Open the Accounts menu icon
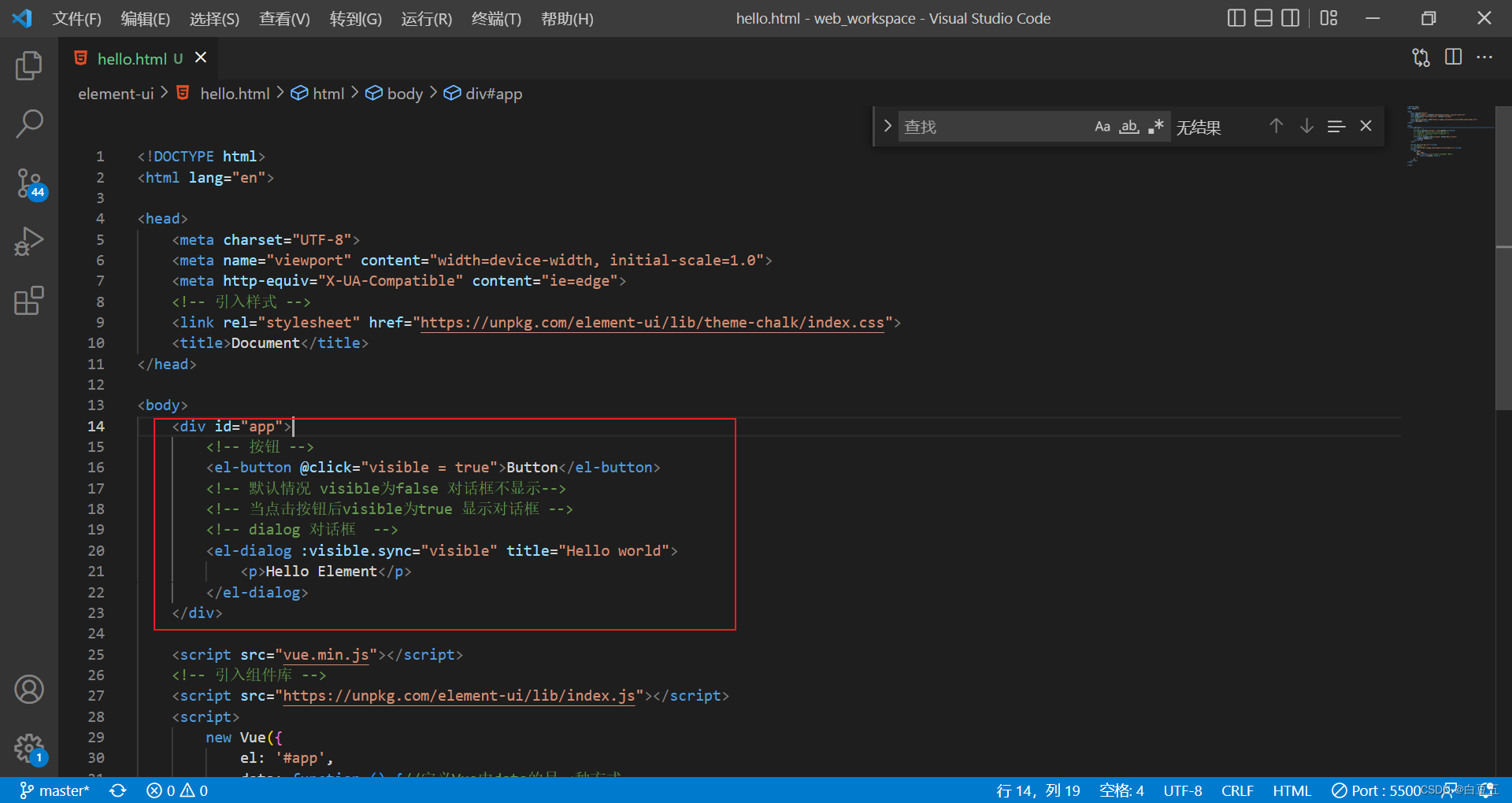The width and height of the screenshot is (1512, 803). coord(29,690)
